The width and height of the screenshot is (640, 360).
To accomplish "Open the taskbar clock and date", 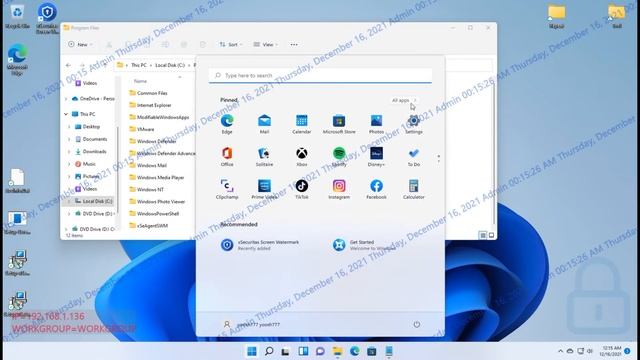I will (611, 351).
